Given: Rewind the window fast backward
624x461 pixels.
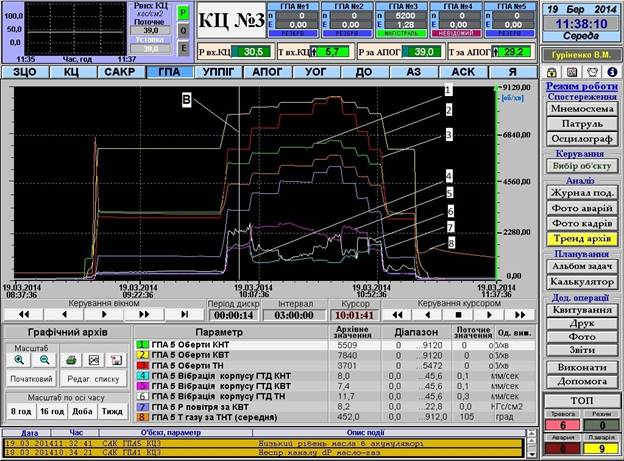Looking at the screenshot, I should 23,314.
